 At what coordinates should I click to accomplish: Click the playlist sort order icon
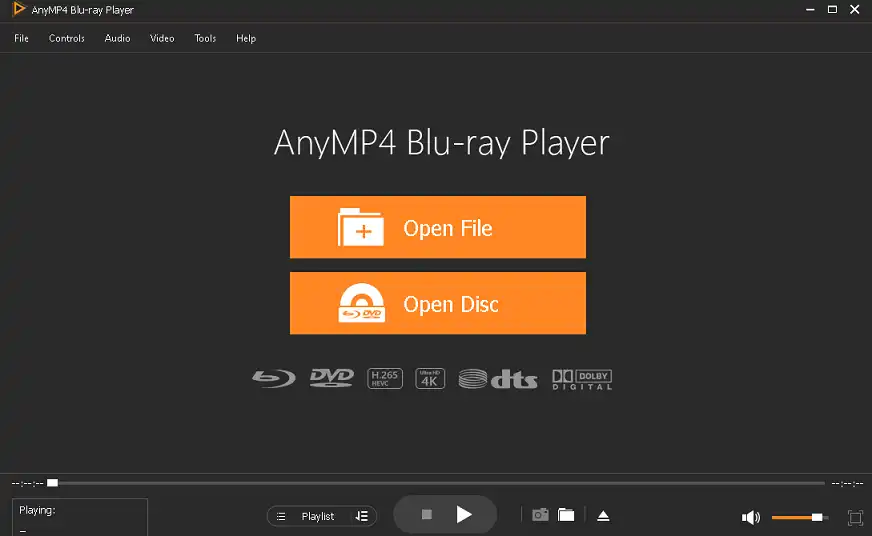361,516
